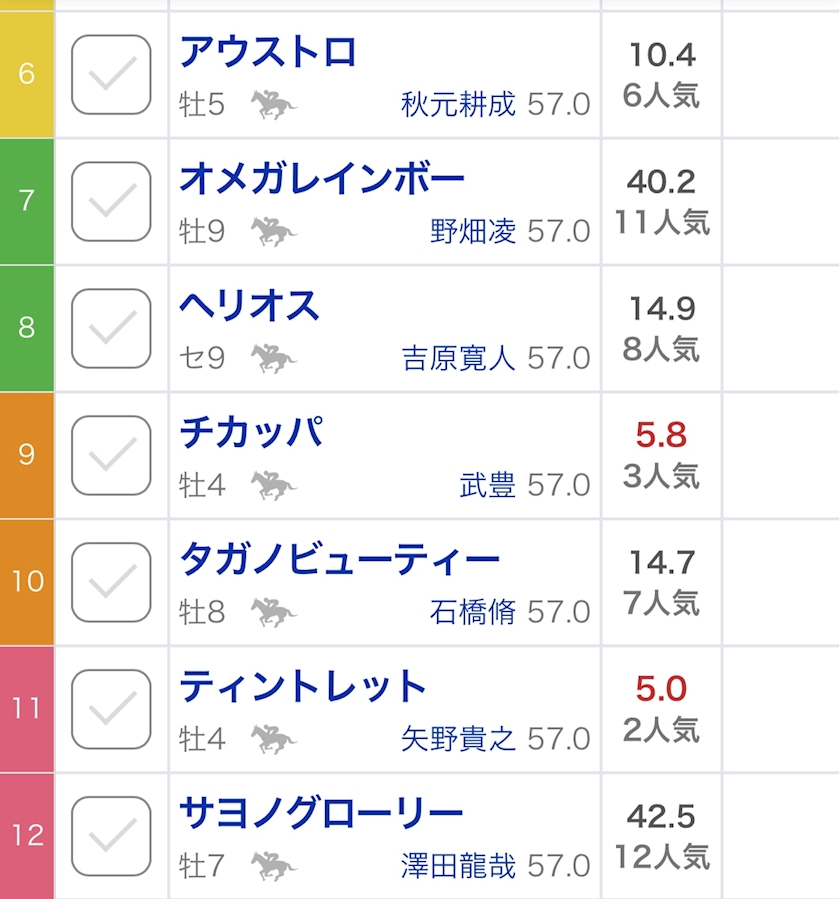This screenshot has height=899, width=840.
Task: Click the horse icon under チカッパ
Action: click(x=273, y=485)
